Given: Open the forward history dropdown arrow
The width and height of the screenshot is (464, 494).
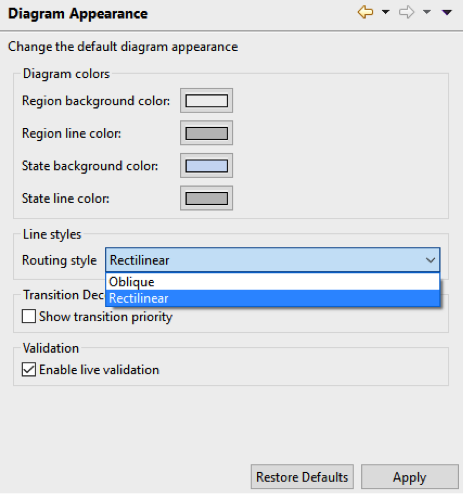Looking at the screenshot, I should click(427, 12).
